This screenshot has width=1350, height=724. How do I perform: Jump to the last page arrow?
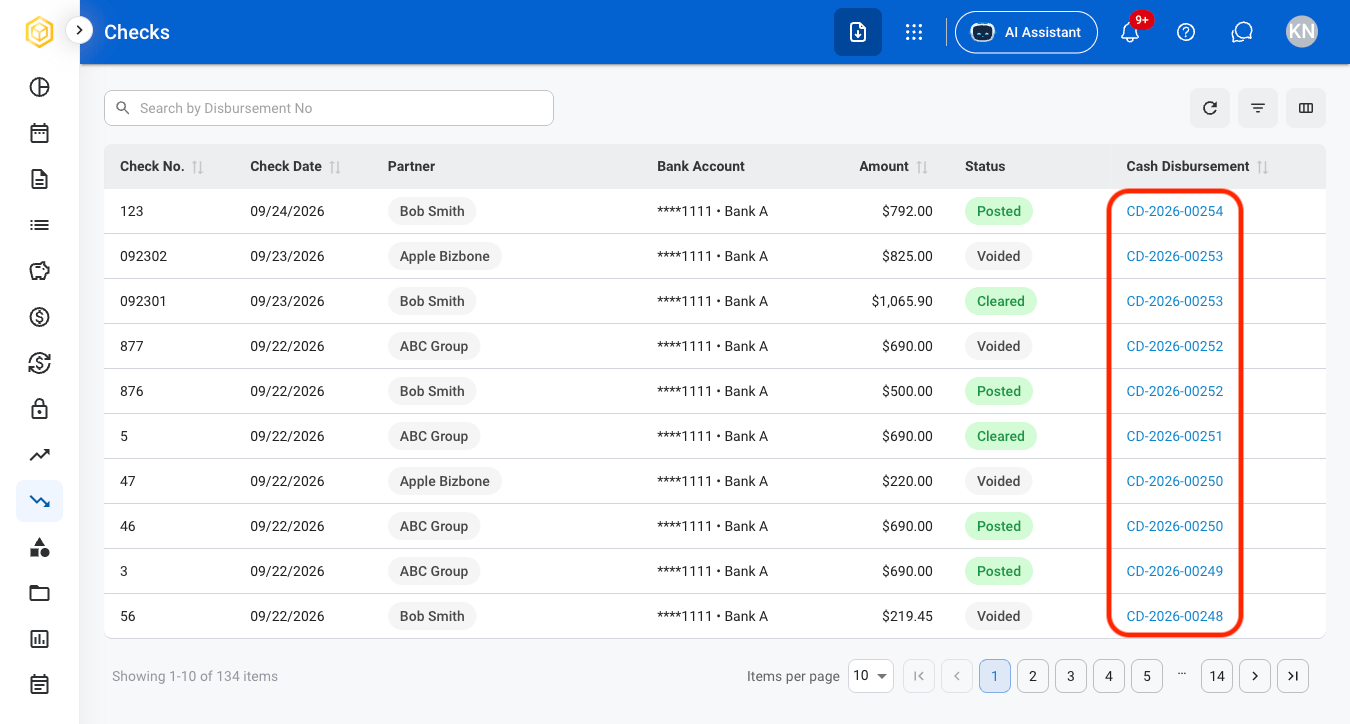1293,676
